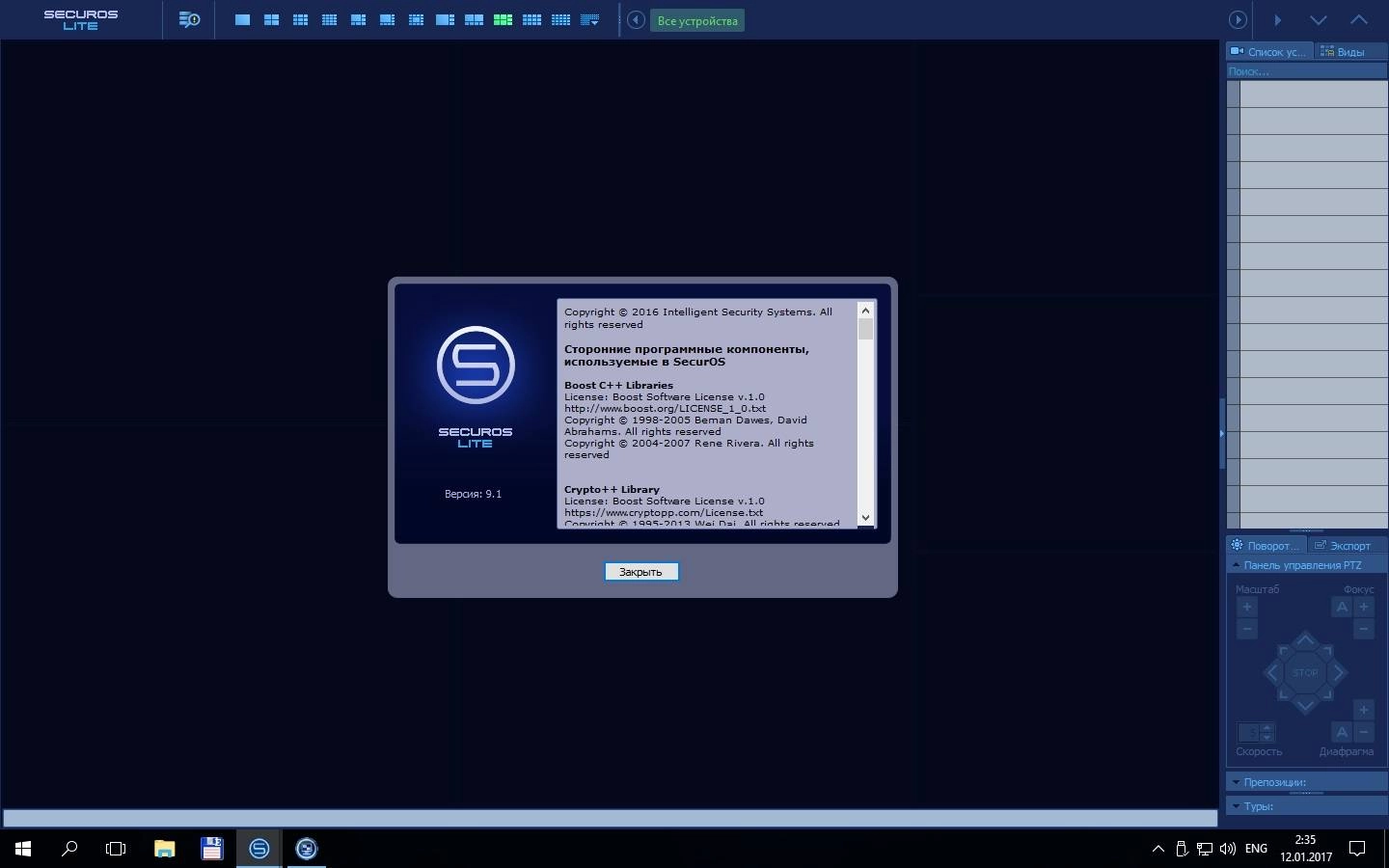Viewport: 1389px width, 868px height.
Task: Switch to the Список ус... tab
Action: click(1268, 52)
